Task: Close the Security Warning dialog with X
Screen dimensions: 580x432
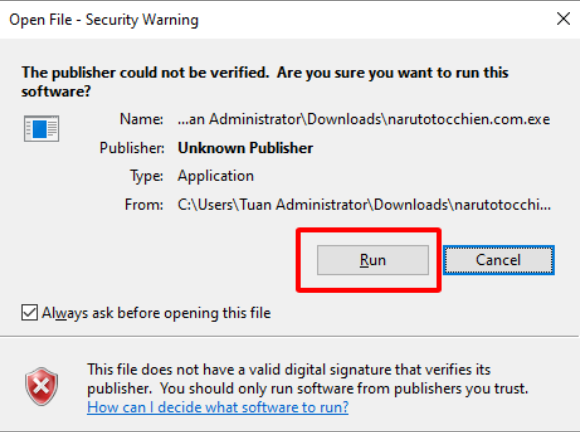Action: pos(563,18)
